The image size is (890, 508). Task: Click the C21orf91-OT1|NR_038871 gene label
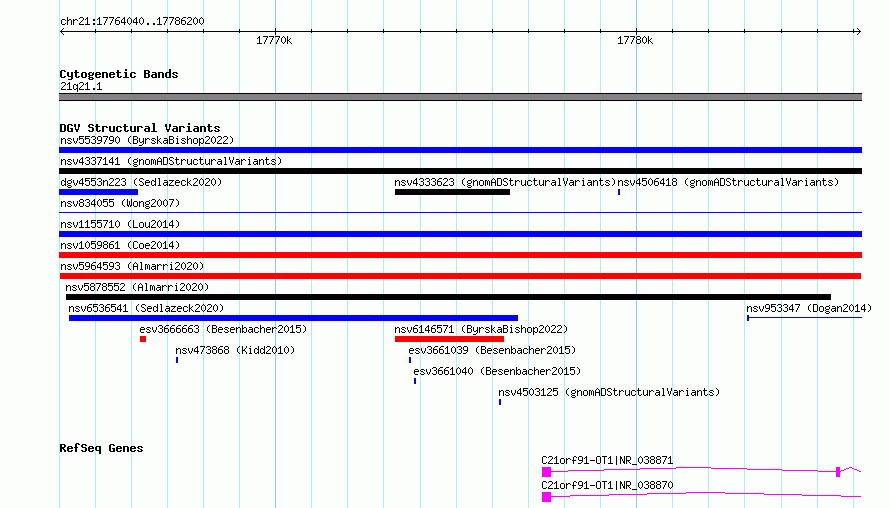(x=607, y=460)
